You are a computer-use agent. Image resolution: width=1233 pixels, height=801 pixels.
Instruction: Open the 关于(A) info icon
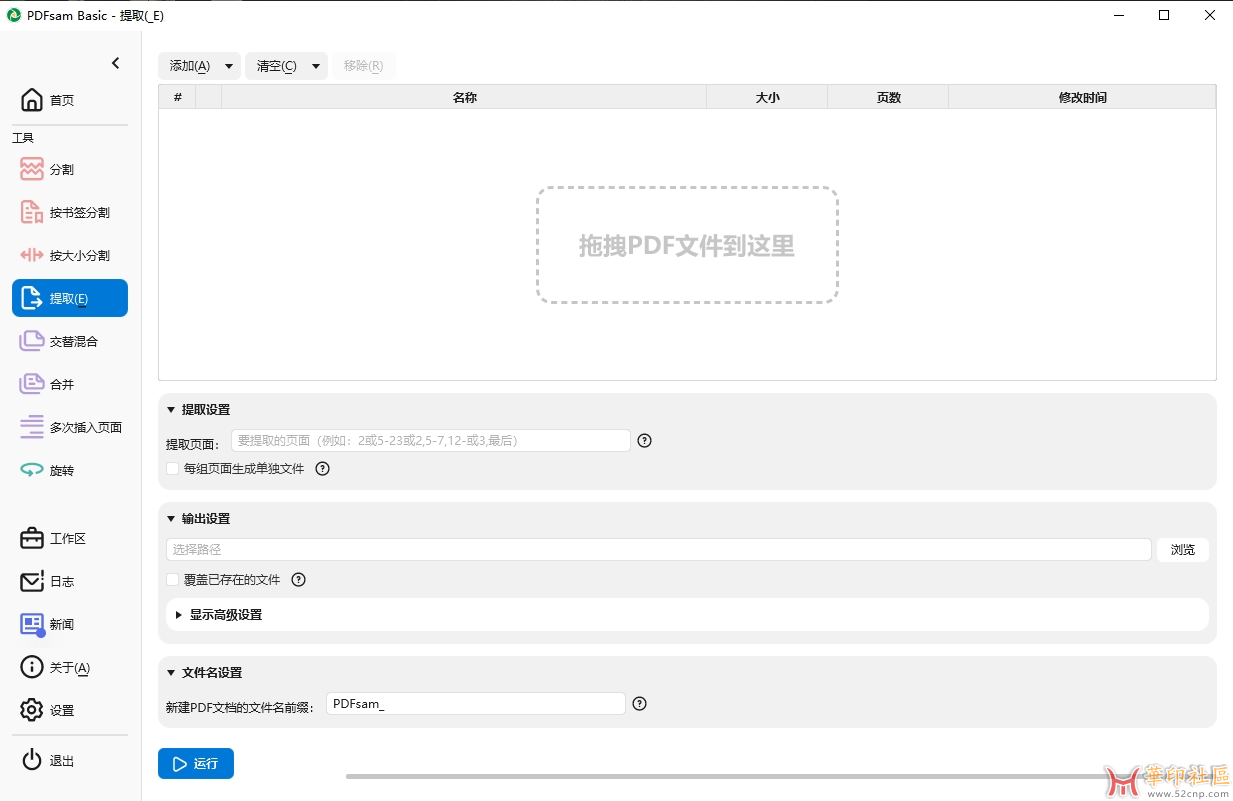32,667
